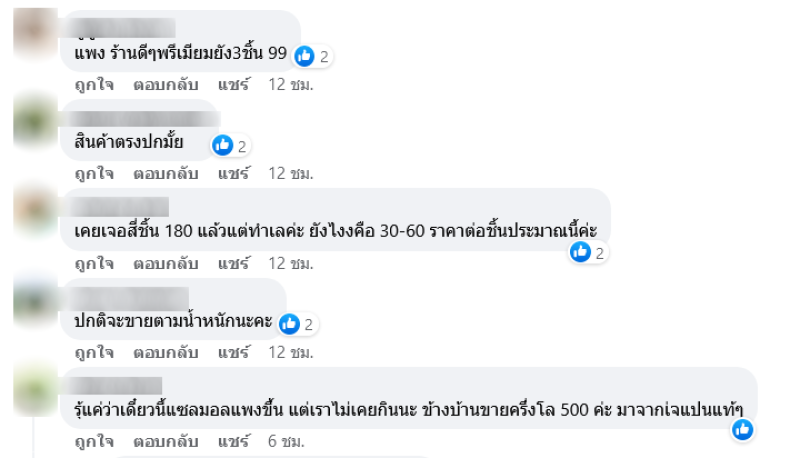Click like reaction icon on salmon price comment

pyautogui.click(x=742, y=430)
